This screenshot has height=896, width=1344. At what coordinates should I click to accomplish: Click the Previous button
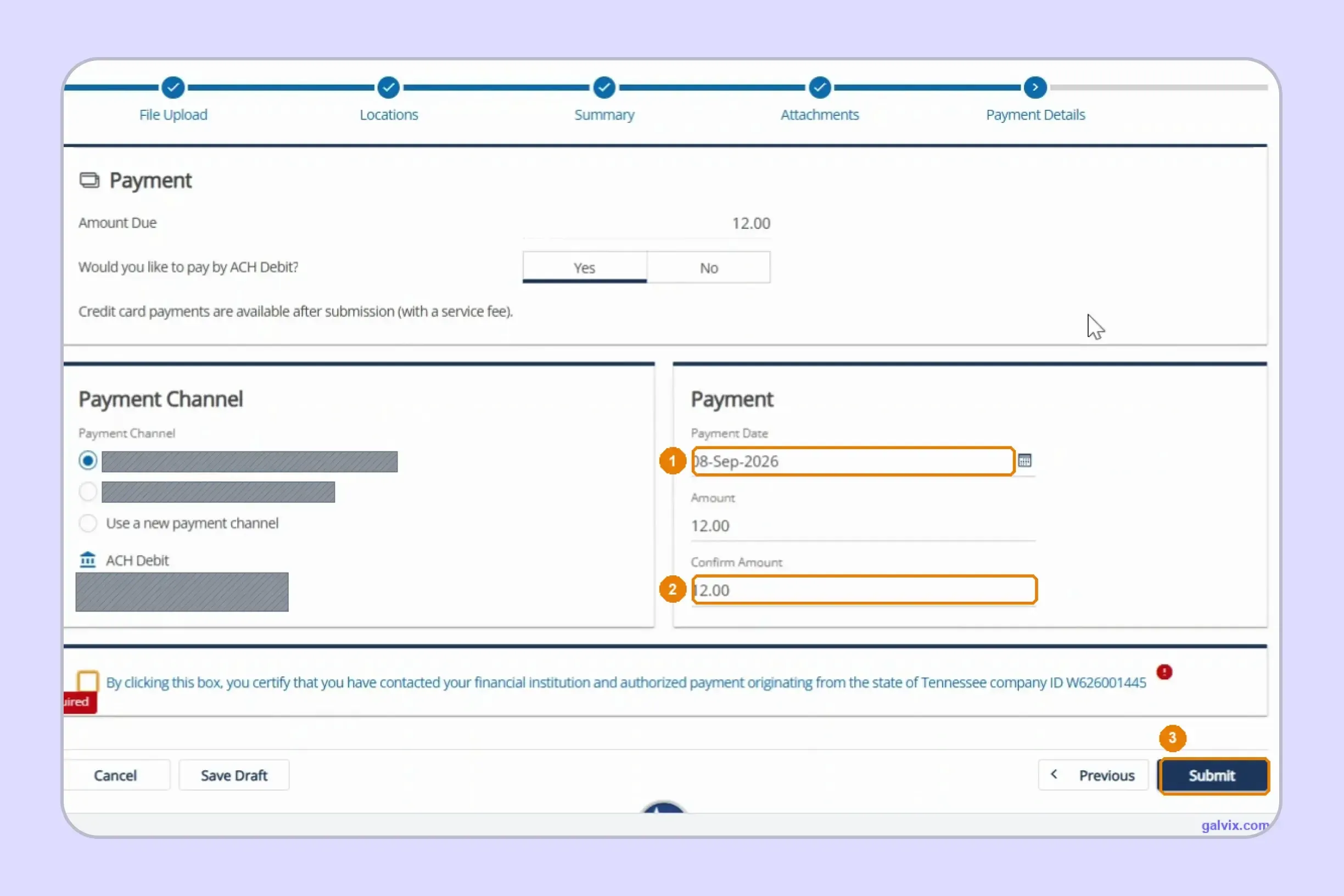(x=1093, y=775)
